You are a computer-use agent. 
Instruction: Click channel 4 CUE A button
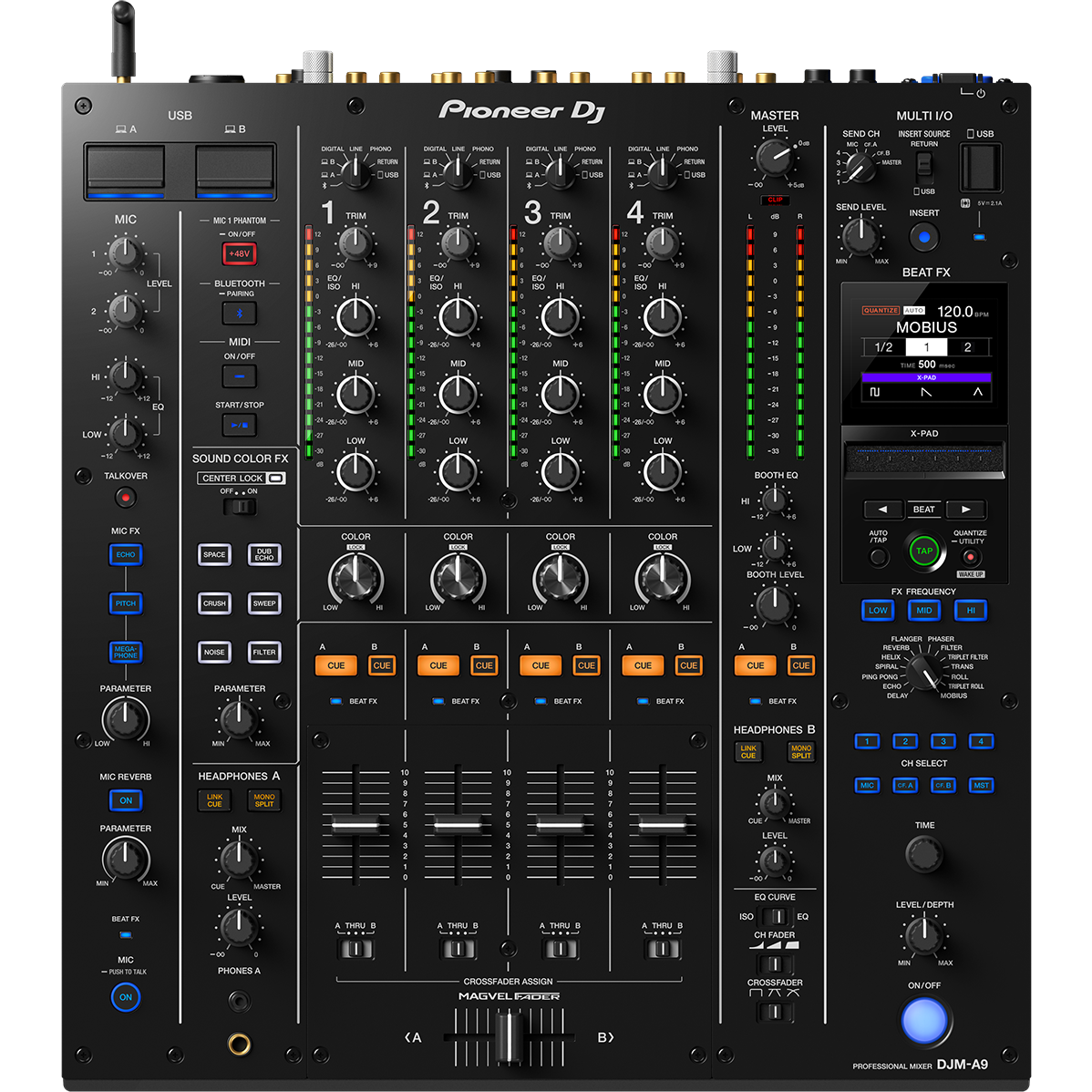pos(644,665)
